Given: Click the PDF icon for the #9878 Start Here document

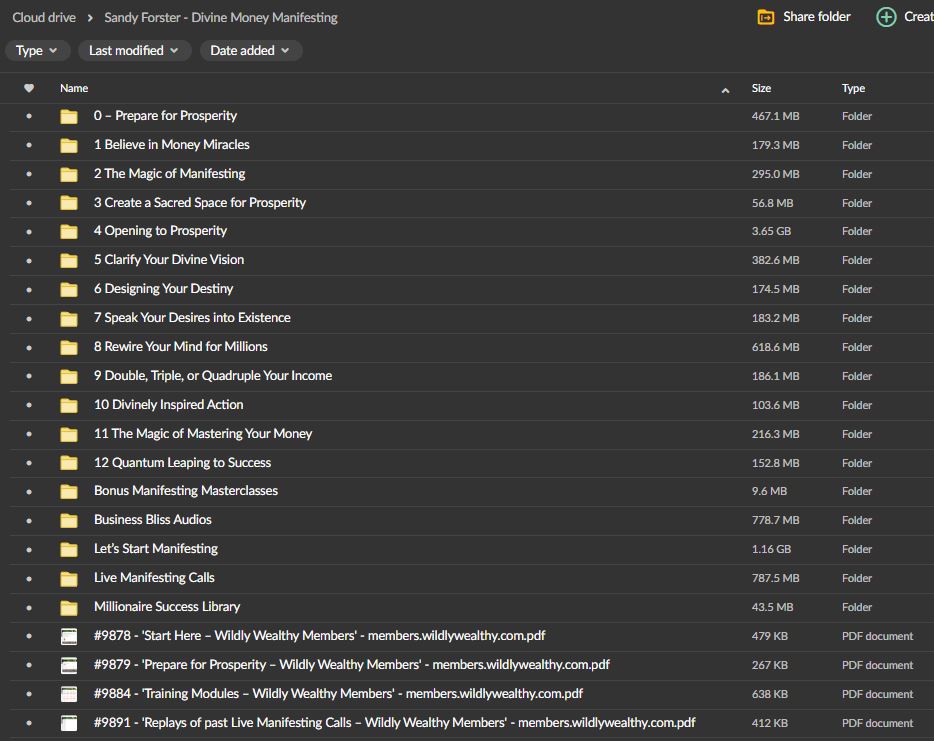Looking at the screenshot, I should click(68, 636).
